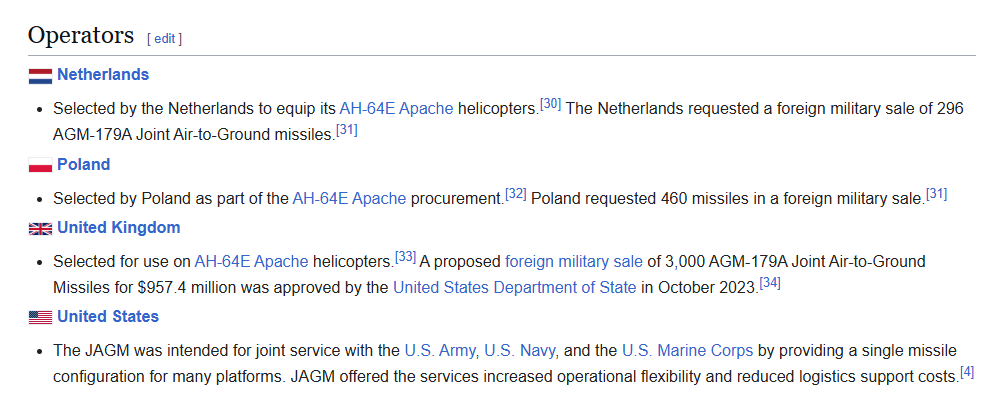The height and width of the screenshot is (407, 997).
Task: Open the U.S. Marine Corps link
Action: point(687,350)
